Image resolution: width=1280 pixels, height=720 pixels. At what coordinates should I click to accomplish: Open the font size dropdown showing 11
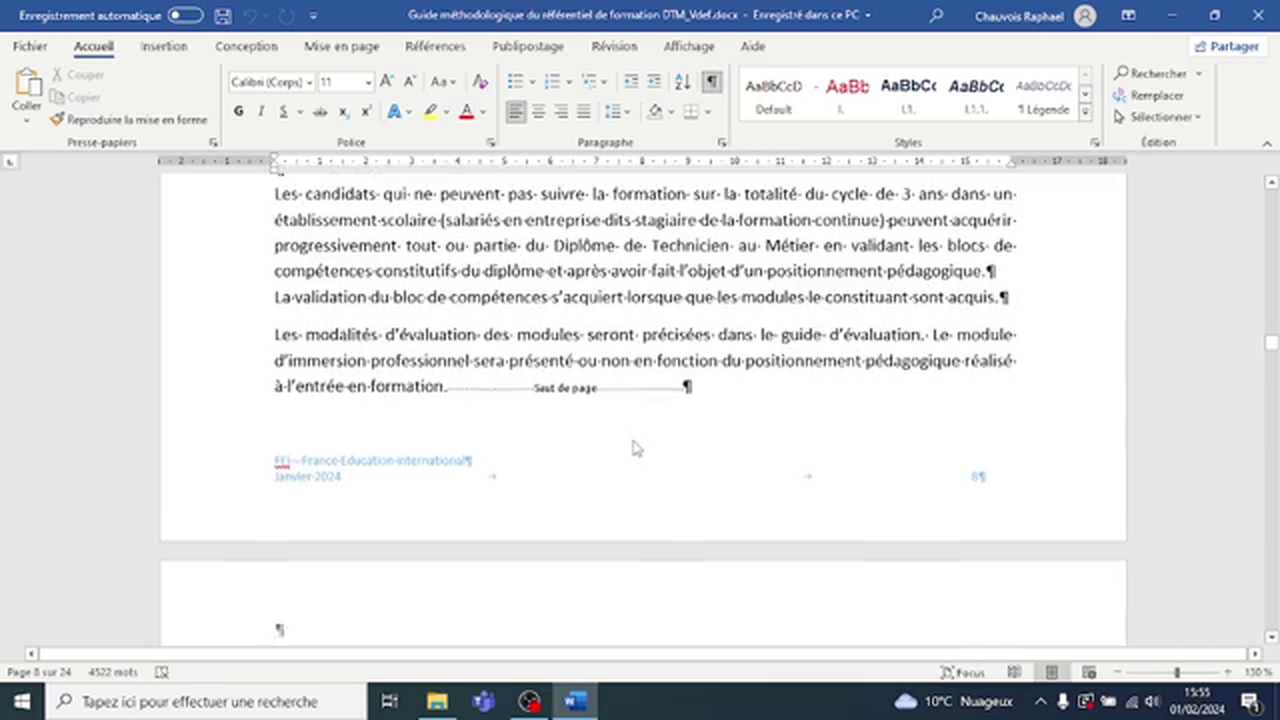tap(345, 82)
